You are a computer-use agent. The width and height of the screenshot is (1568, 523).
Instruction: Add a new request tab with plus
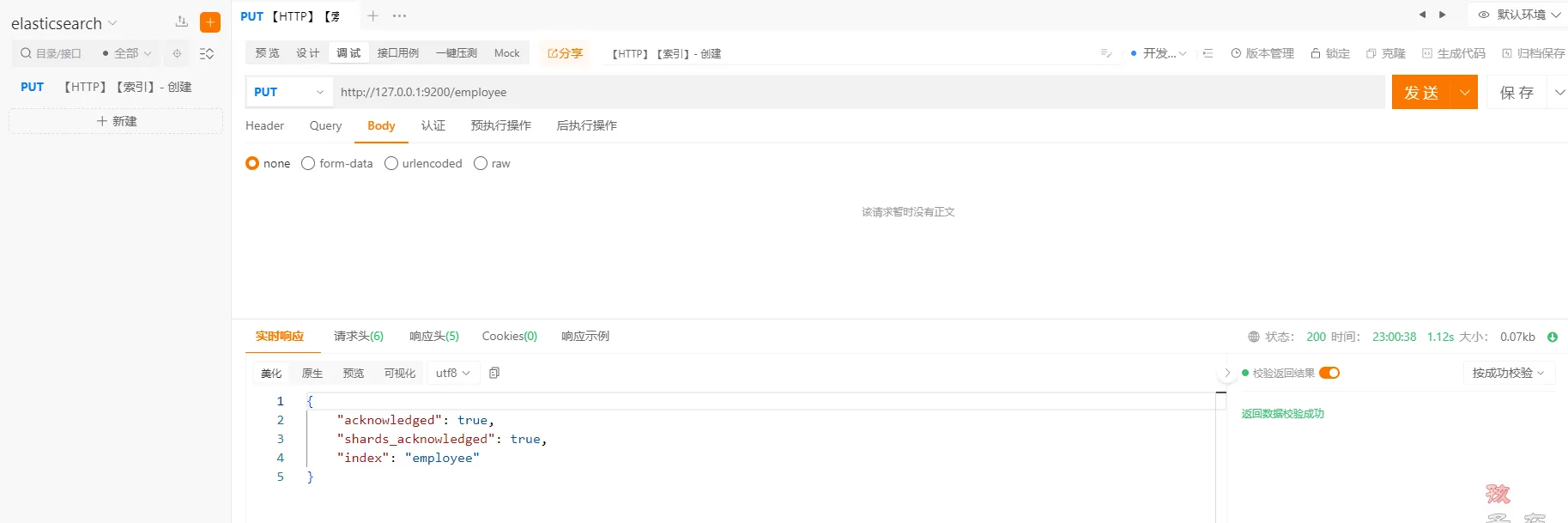point(372,15)
